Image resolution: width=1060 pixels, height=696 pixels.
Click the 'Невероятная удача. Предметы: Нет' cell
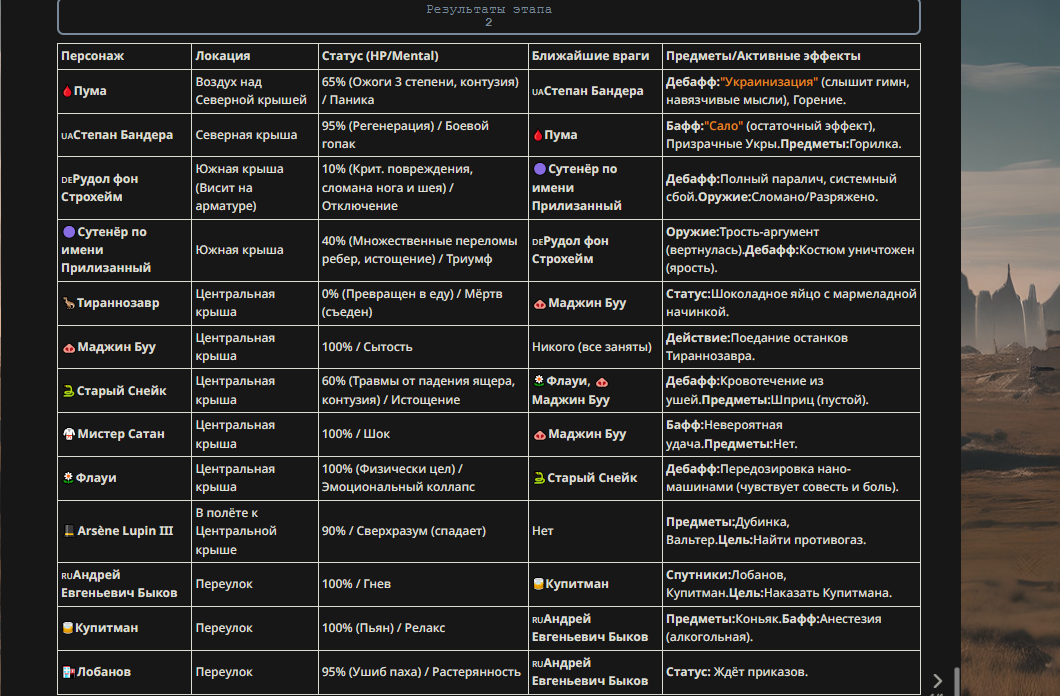[791, 434]
